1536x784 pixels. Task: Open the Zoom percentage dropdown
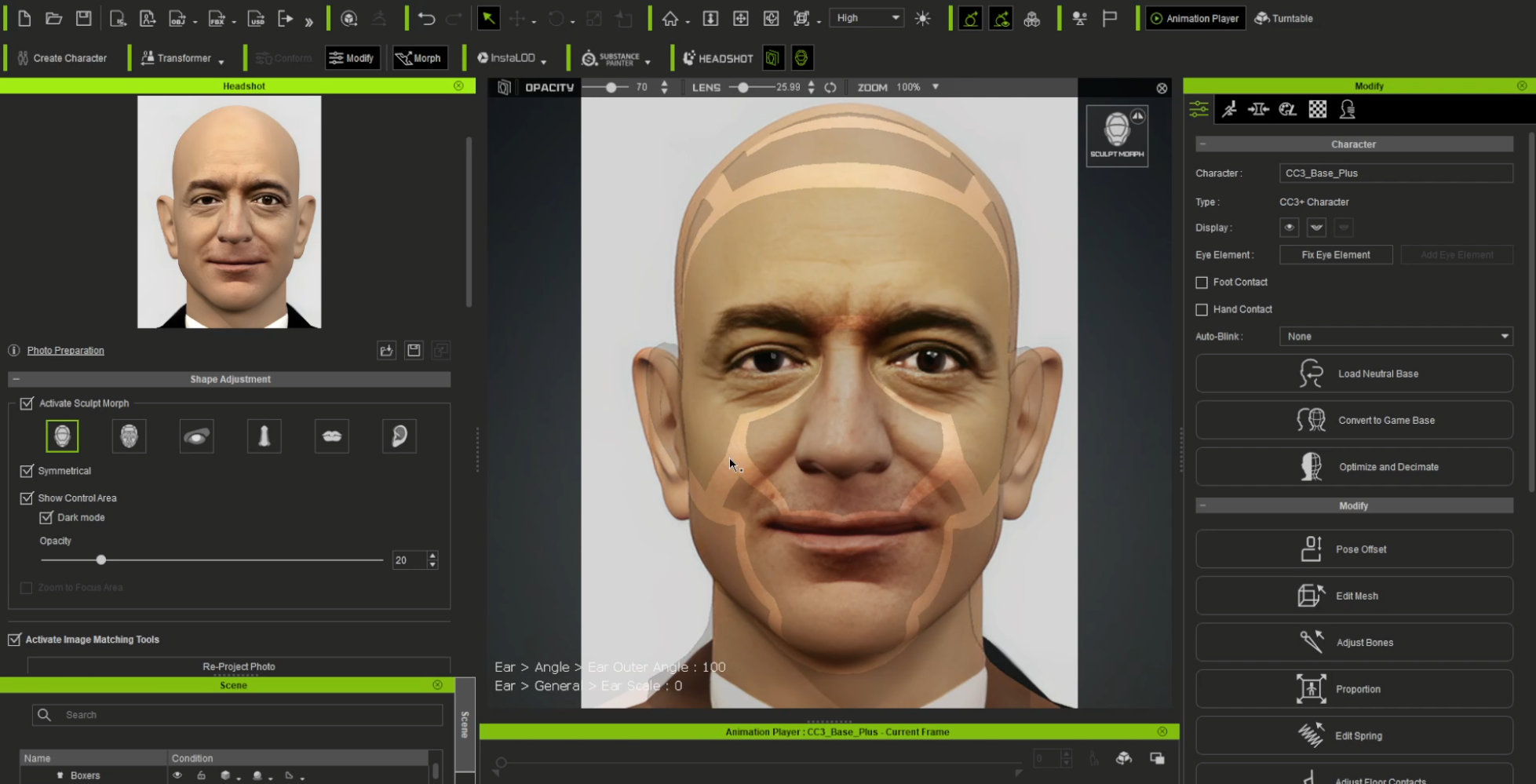[x=936, y=87]
